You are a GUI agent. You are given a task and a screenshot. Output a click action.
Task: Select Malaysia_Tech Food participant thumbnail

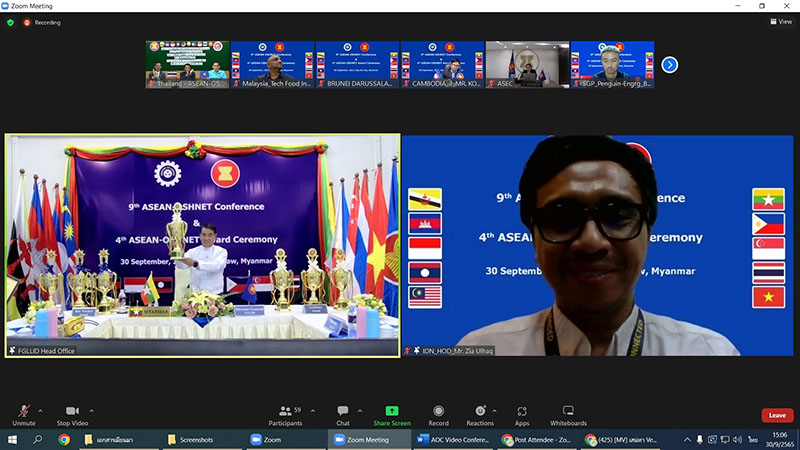(x=272, y=65)
